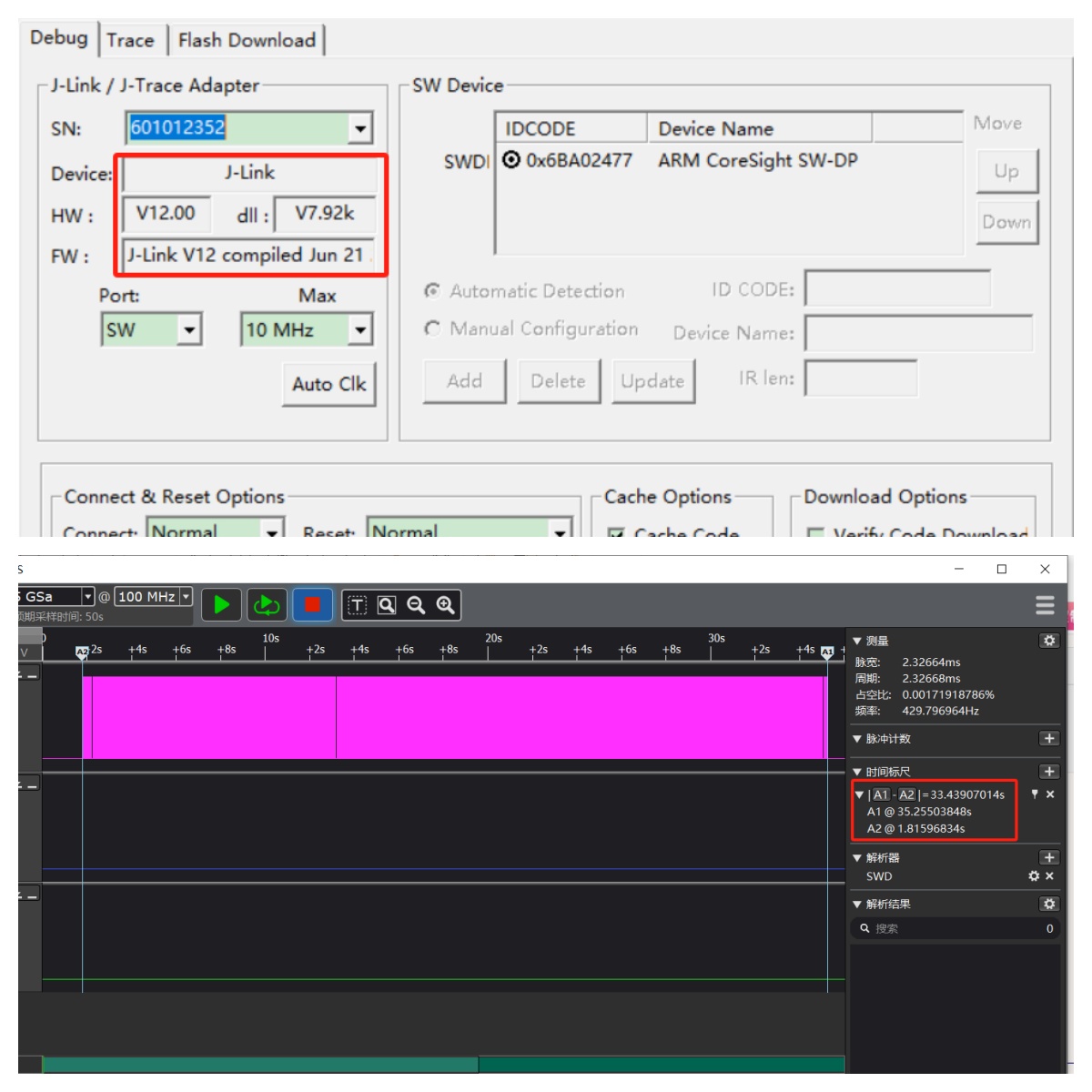1092x1092 pixels.
Task: Select Automatic Detection radio button
Action: pos(432,290)
